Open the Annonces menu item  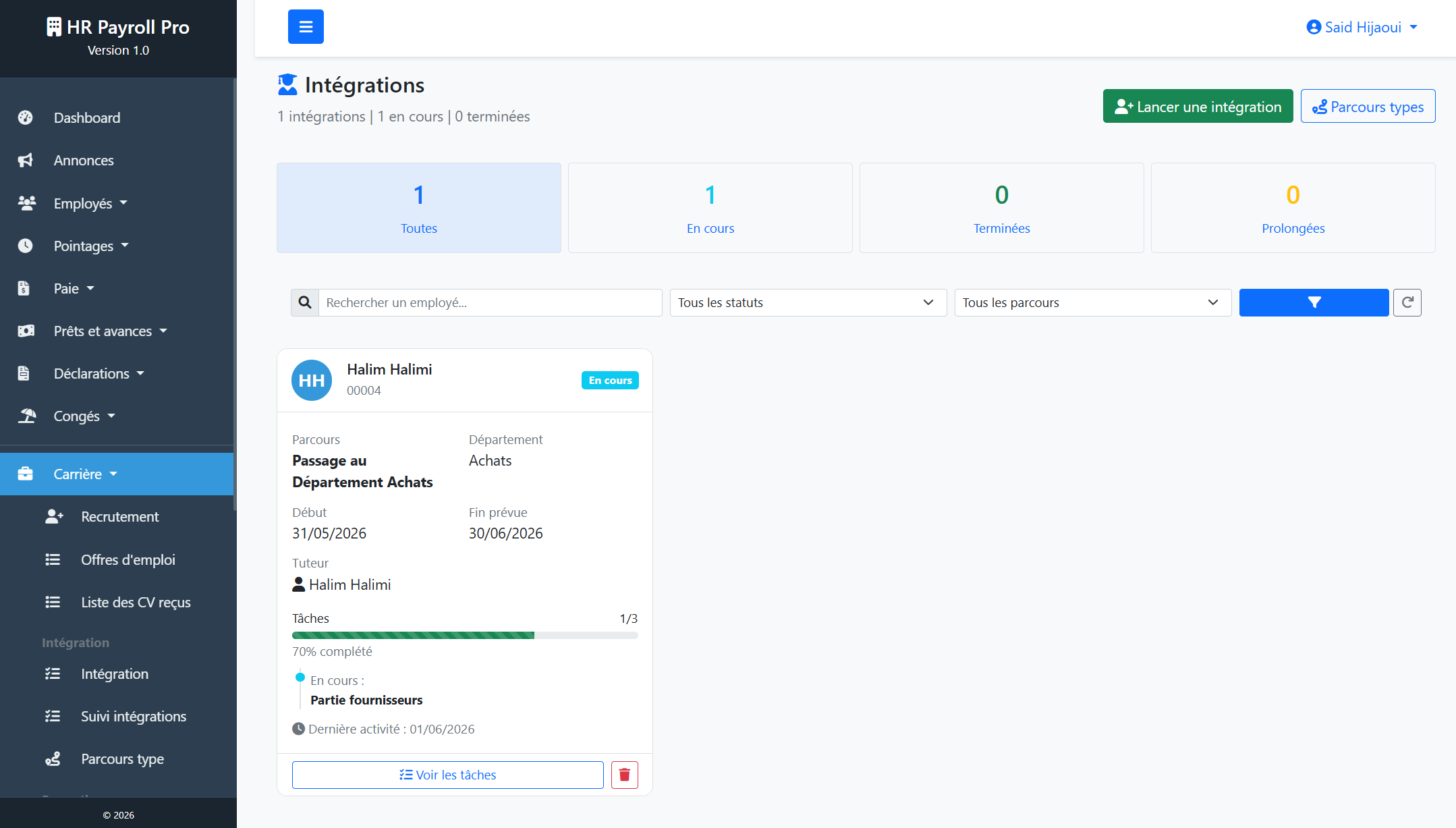[x=117, y=160]
